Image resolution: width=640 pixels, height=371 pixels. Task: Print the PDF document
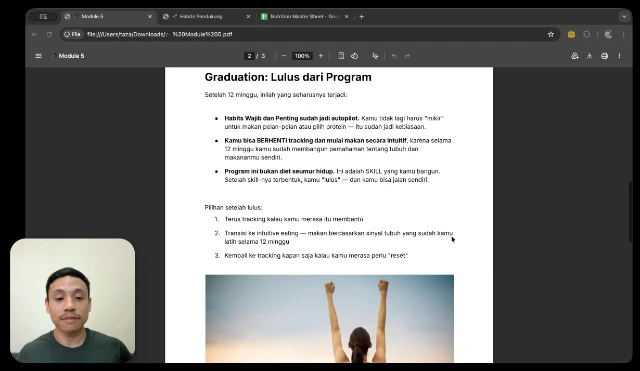pyautogui.click(x=604, y=56)
